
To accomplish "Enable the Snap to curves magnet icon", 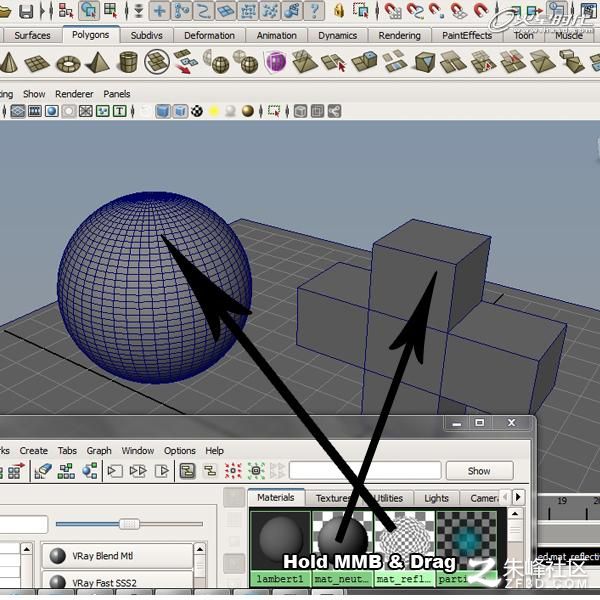I will pyautogui.click(x=415, y=11).
